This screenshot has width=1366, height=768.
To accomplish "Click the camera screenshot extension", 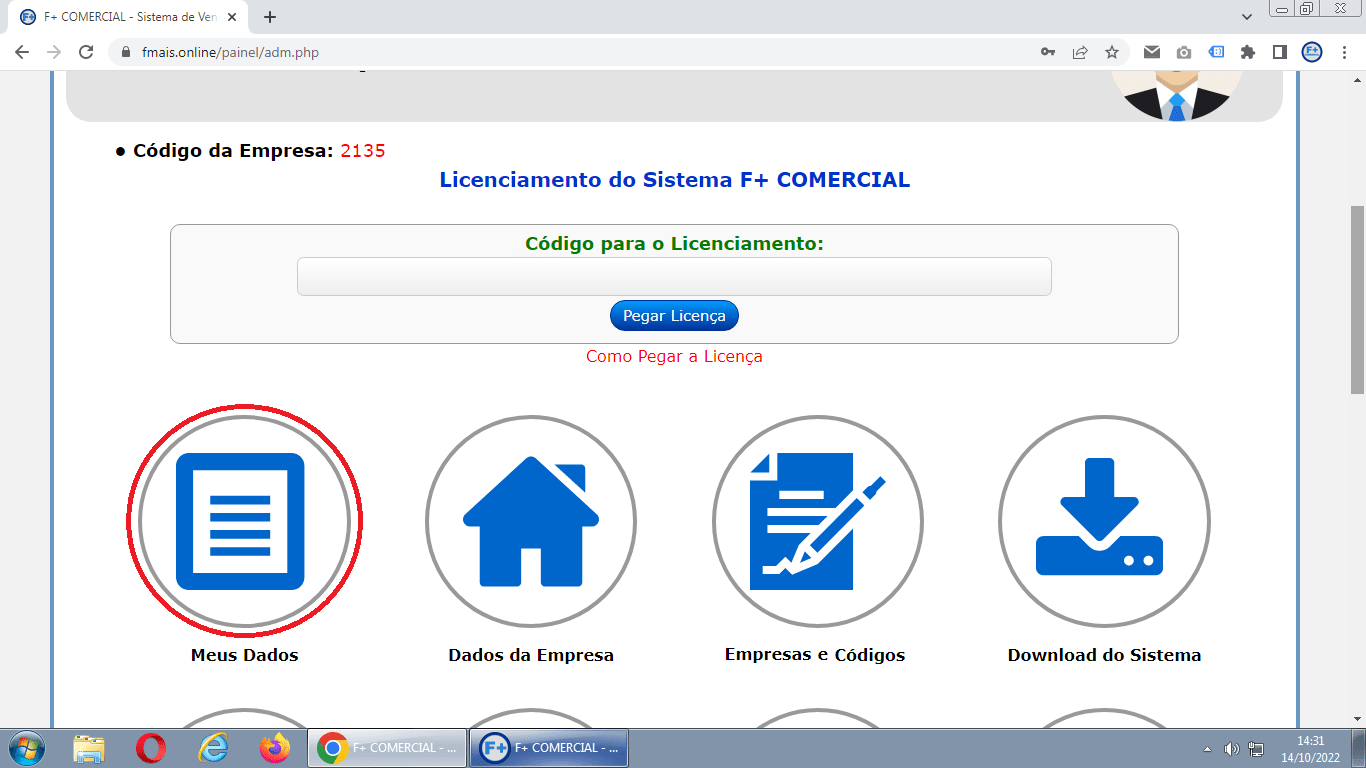I will coord(1184,52).
